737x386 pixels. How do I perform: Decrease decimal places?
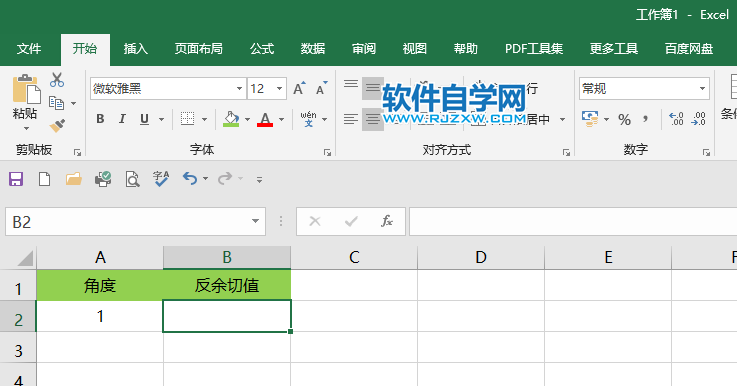(x=698, y=119)
